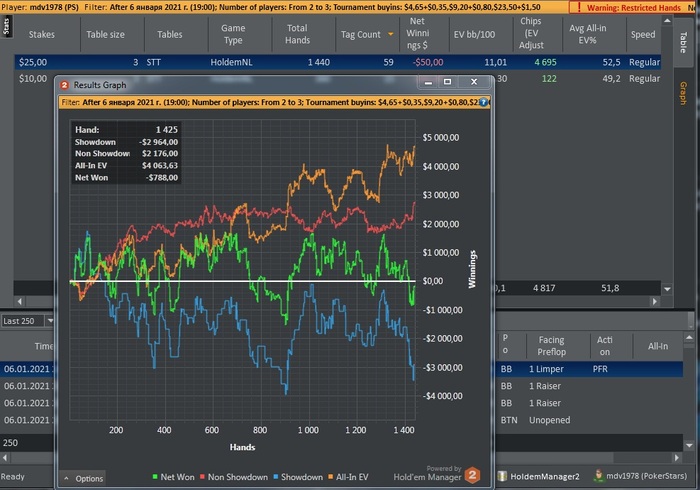Click the Tag Count sort arrow indicator
The image size is (700, 490).
[391, 34]
